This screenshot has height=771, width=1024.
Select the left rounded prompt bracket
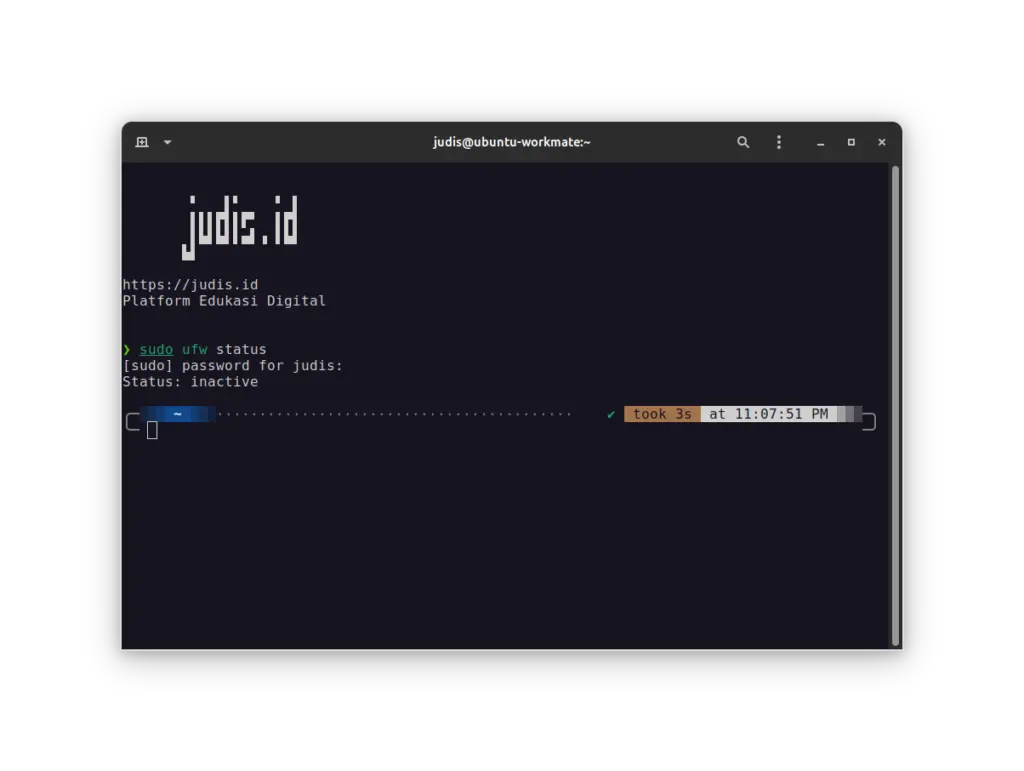(130, 421)
